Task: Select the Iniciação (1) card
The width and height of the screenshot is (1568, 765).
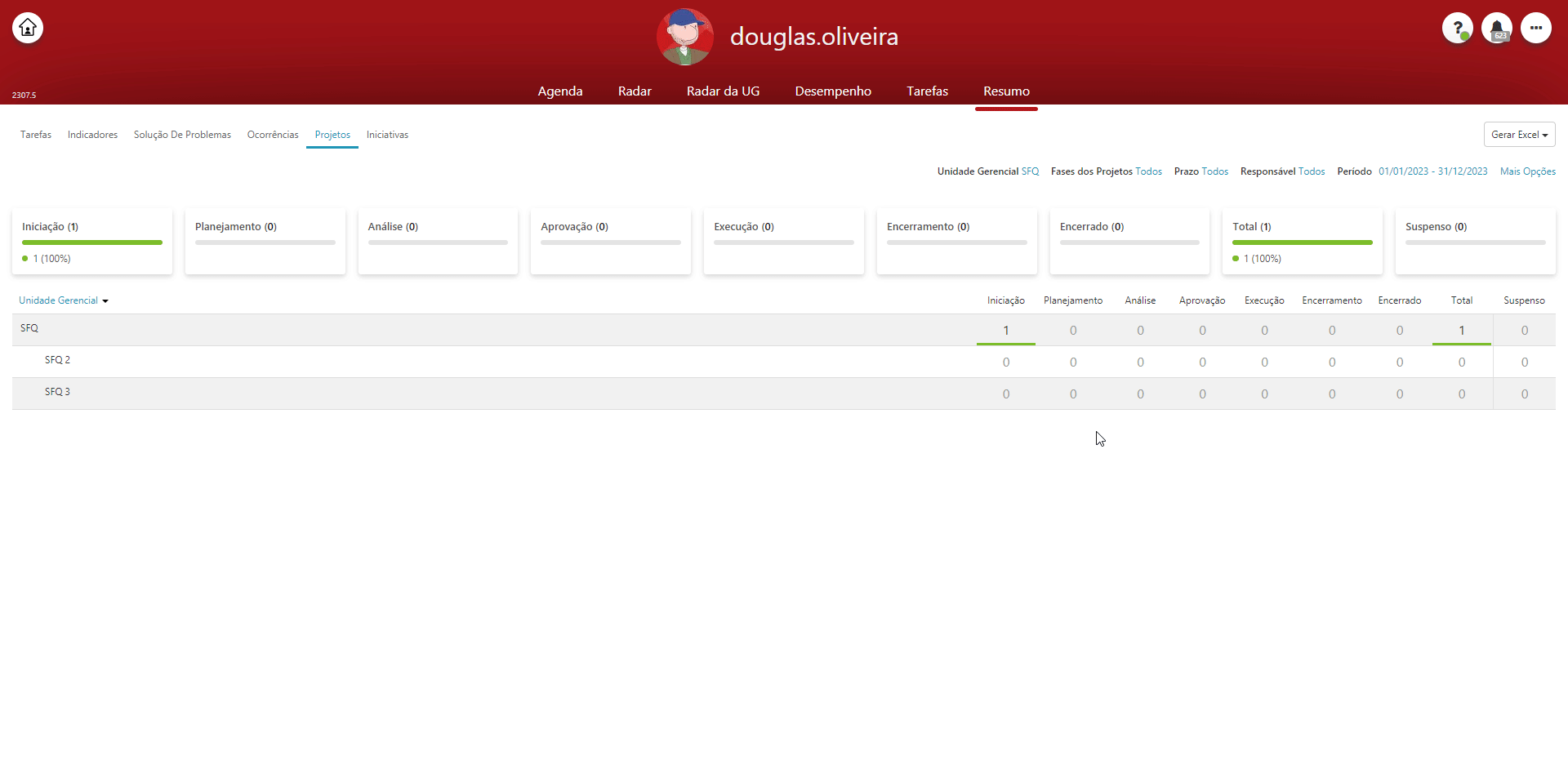Action: pyautogui.click(x=92, y=242)
